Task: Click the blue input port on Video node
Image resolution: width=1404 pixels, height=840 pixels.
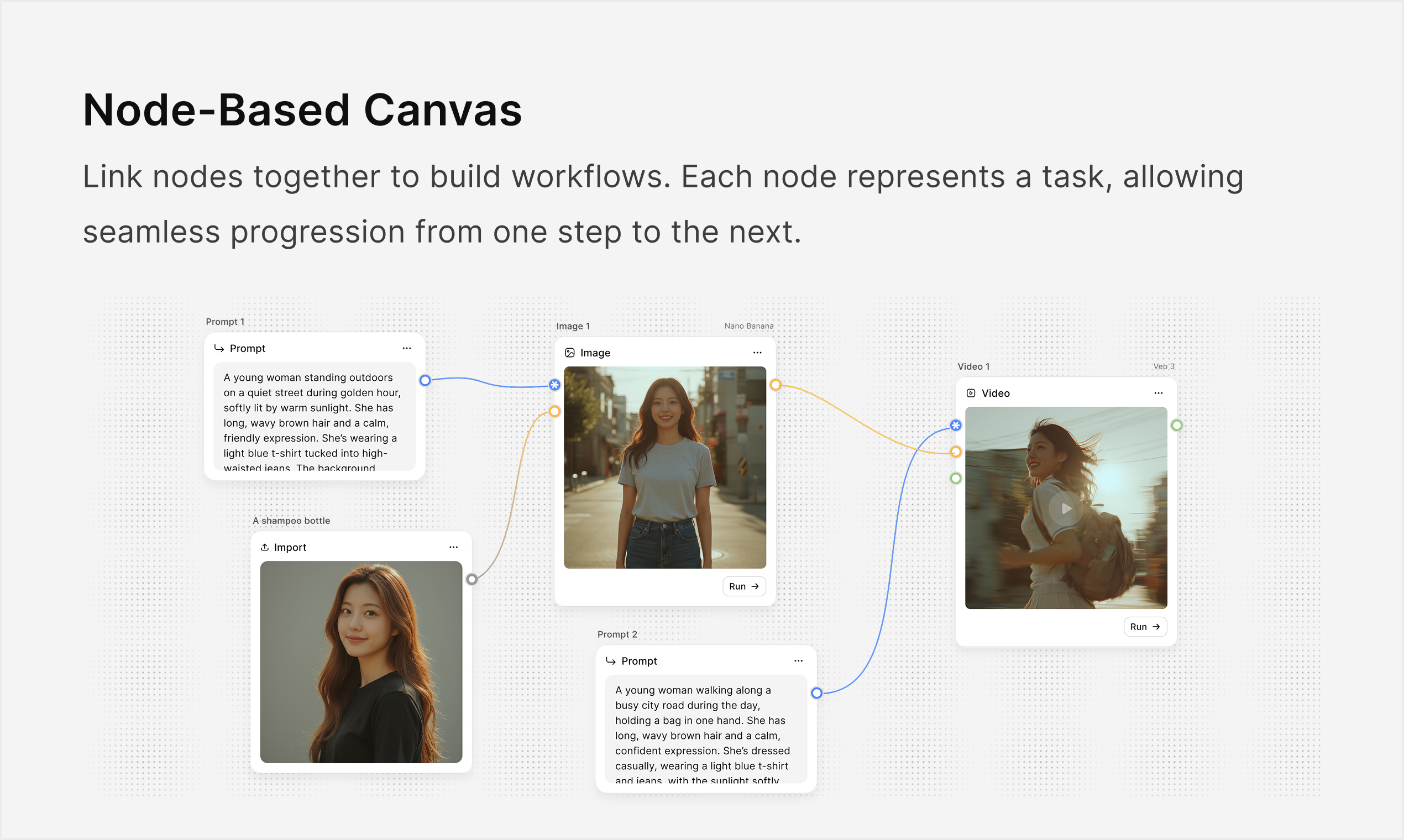Action: (955, 425)
